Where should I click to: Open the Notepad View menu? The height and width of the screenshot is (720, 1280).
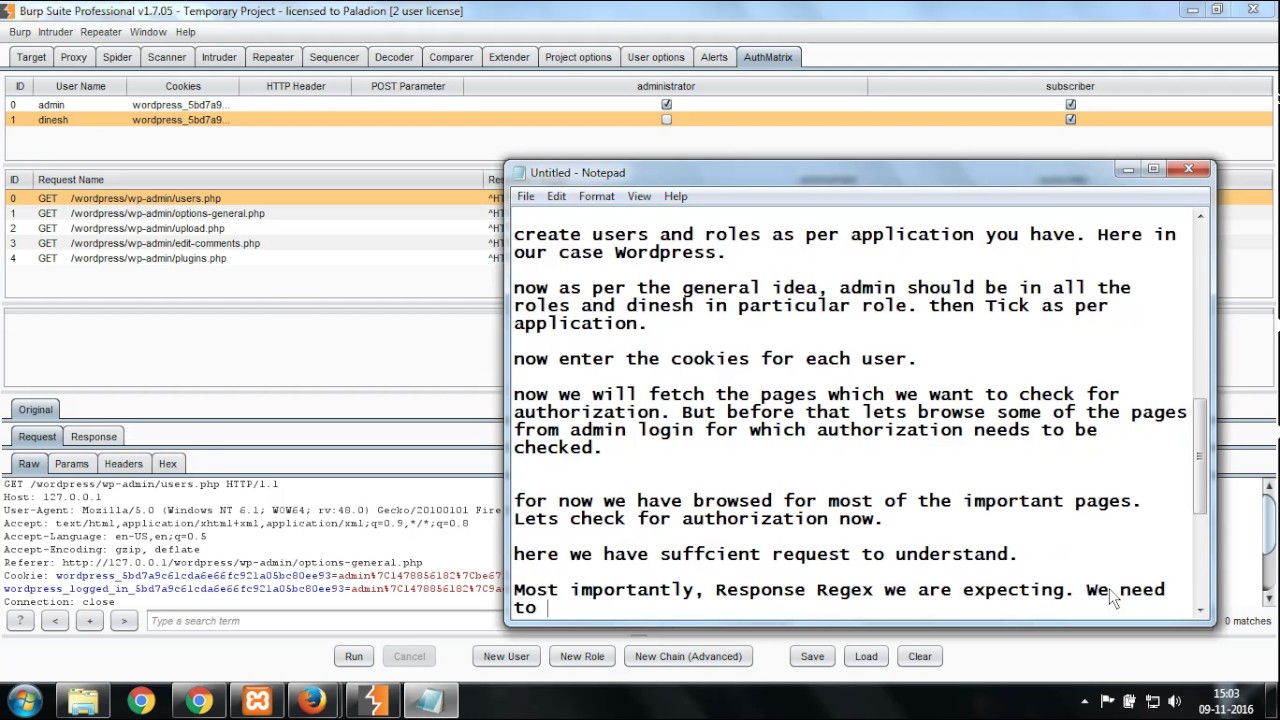pos(639,197)
